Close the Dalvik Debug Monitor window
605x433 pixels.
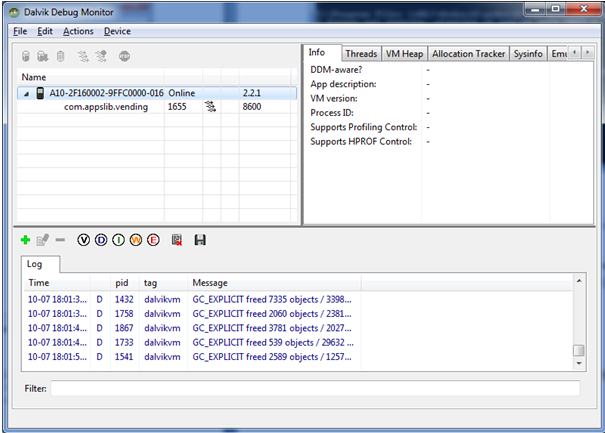pos(584,9)
